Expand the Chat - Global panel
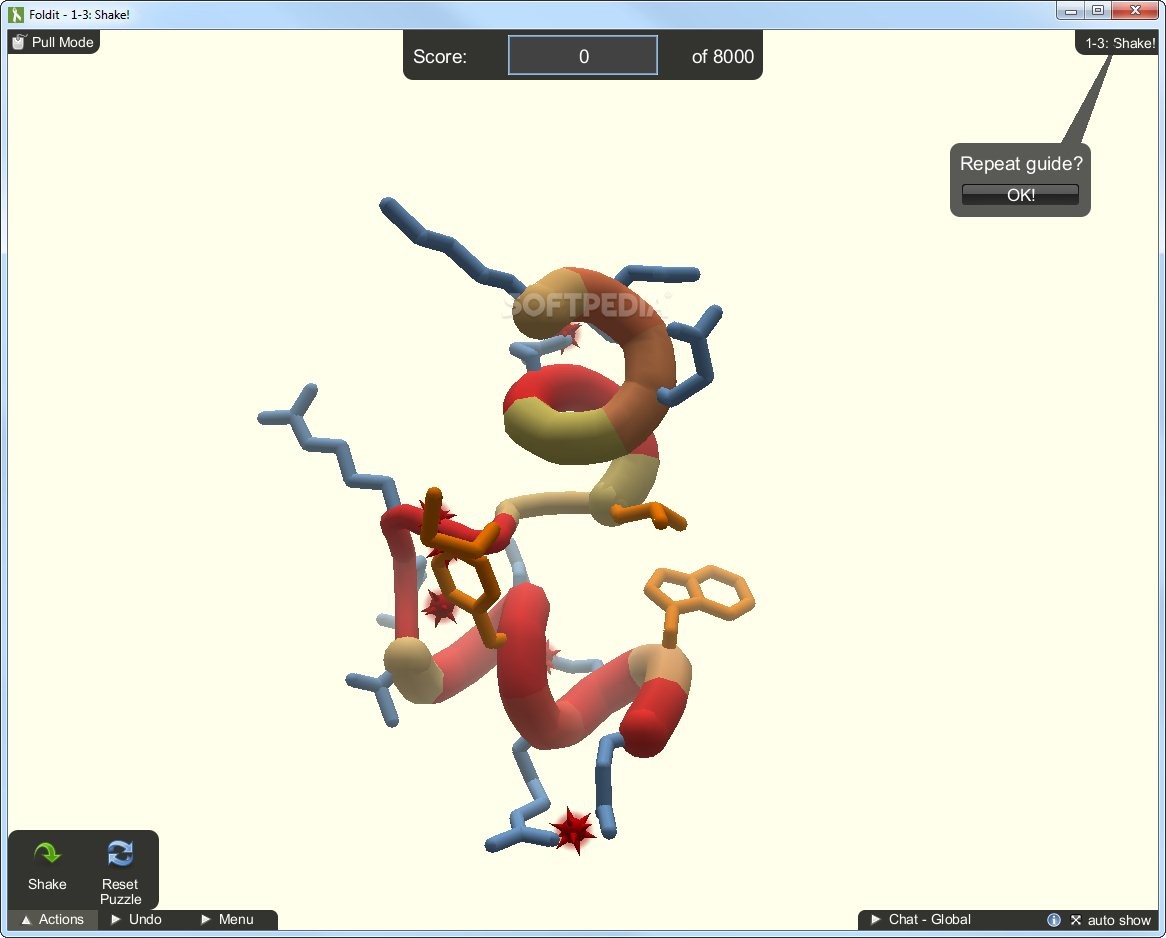1166x938 pixels. tap(921, 919)
